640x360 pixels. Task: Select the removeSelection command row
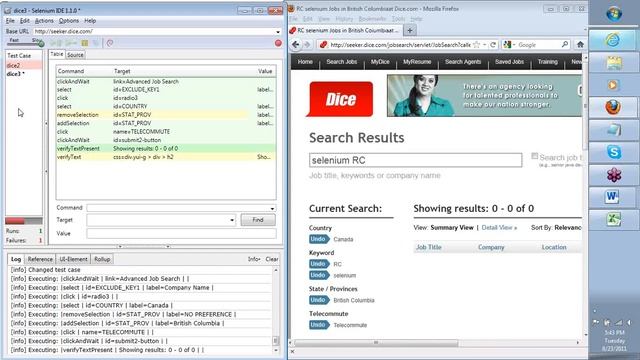[x=166, y=115]
